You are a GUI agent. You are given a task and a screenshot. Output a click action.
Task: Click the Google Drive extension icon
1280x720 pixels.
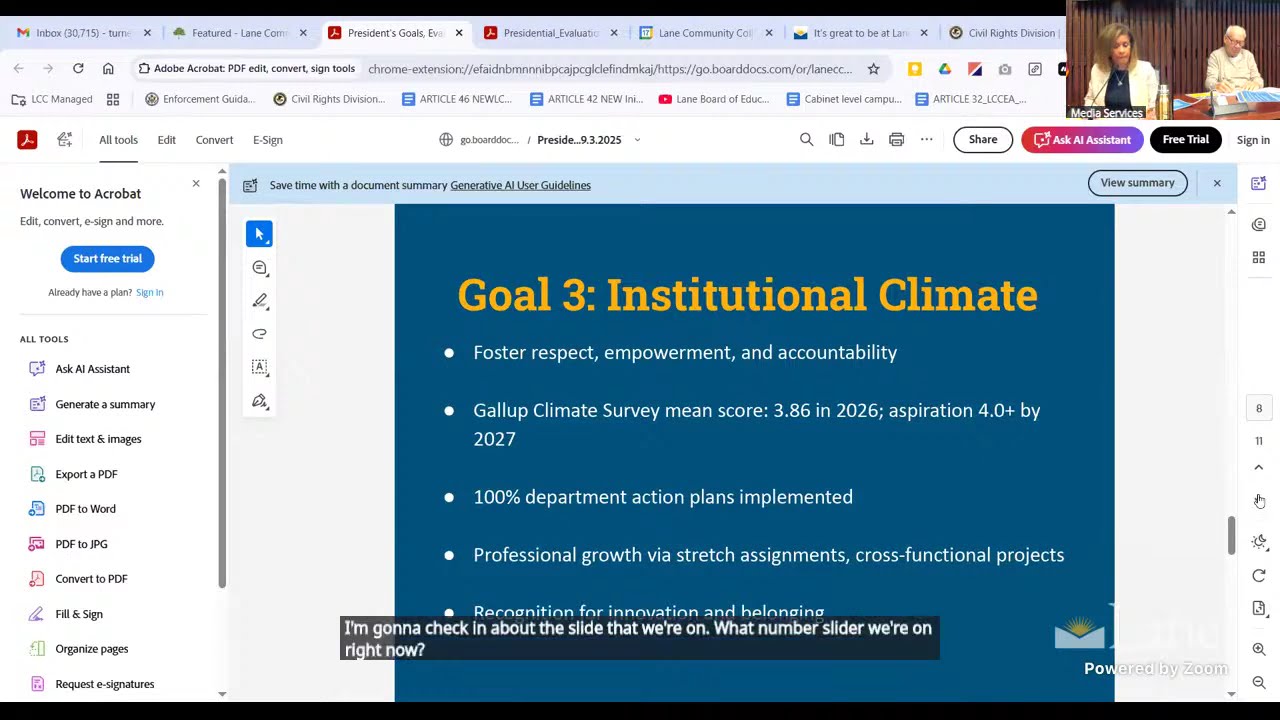(945, 69)
